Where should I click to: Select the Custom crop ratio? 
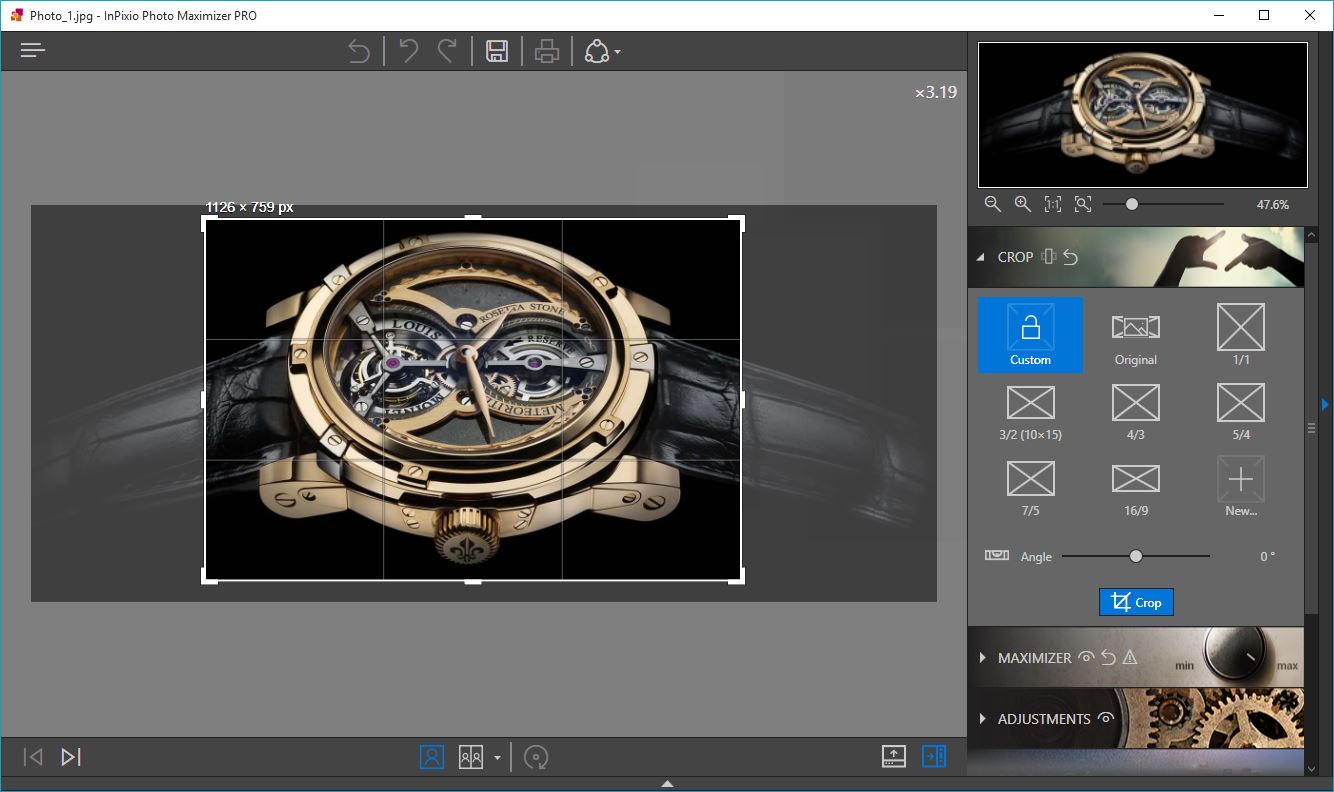1030,335
